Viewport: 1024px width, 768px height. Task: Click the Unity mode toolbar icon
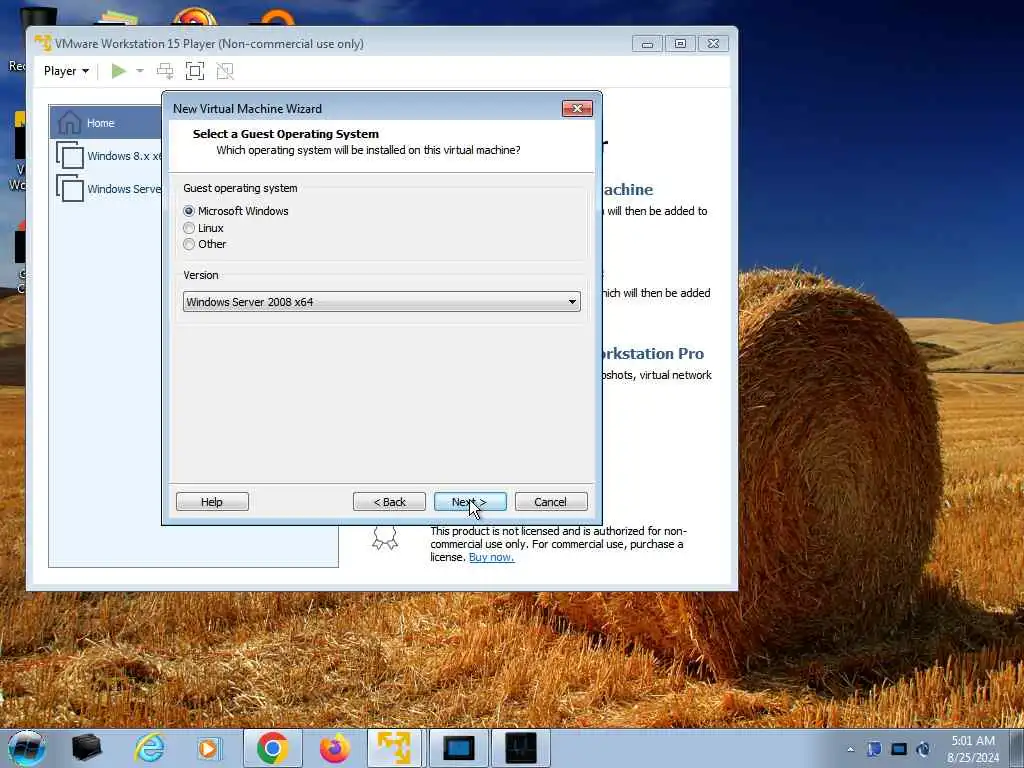pos(225,71)
